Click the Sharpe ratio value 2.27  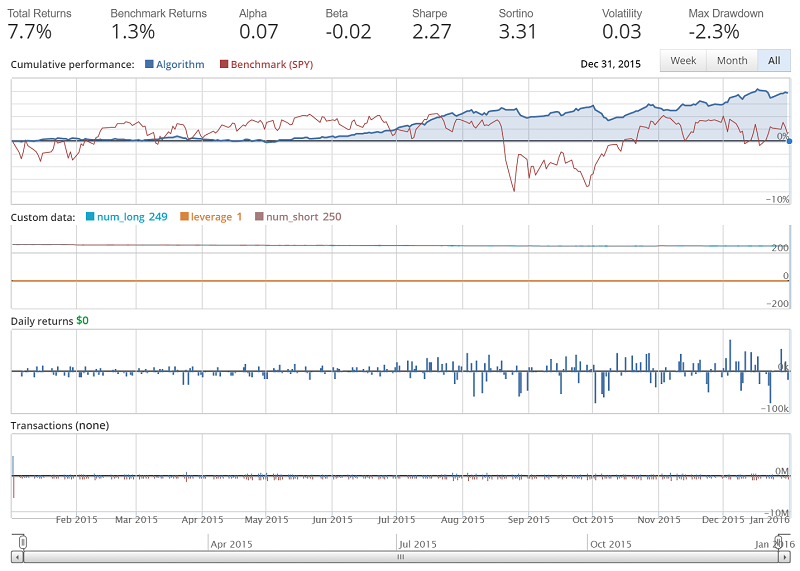(431, 31)
